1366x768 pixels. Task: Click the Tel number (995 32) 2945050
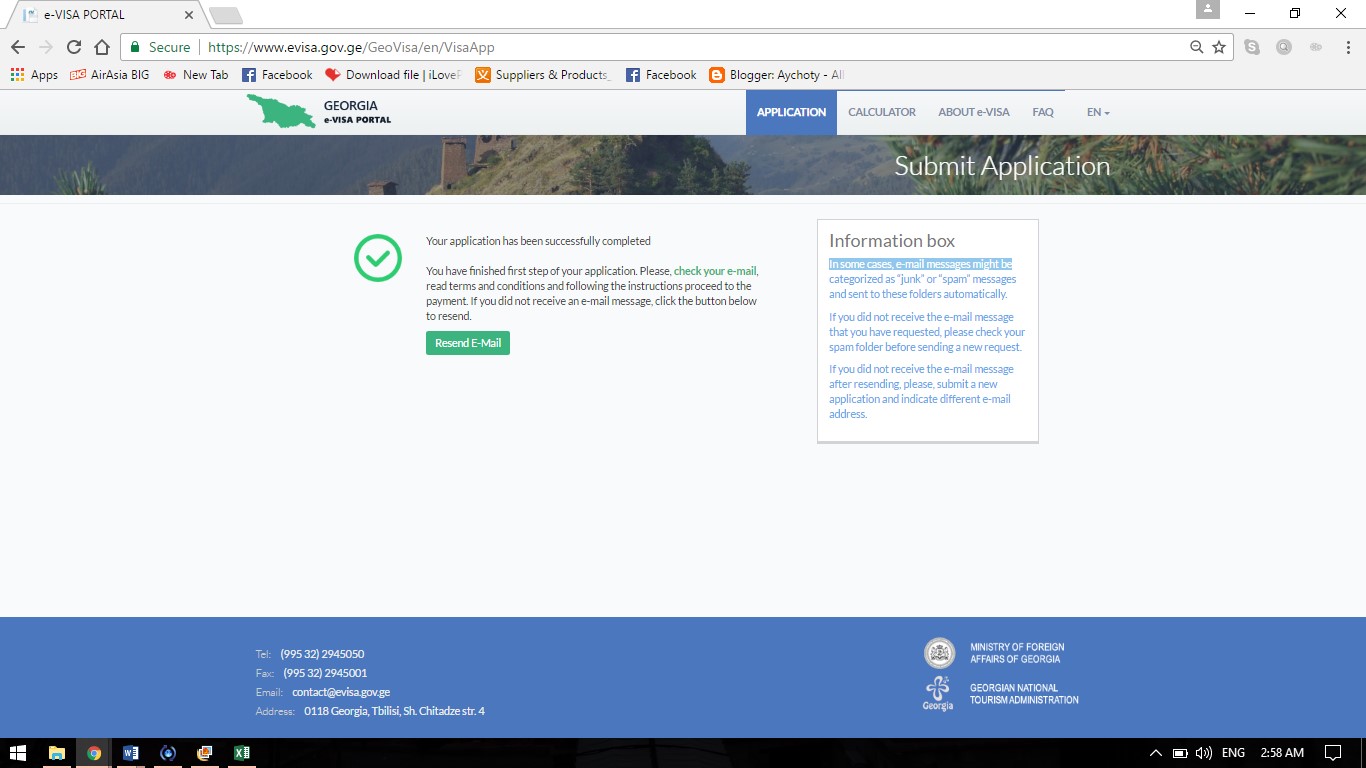coord(322,654)
